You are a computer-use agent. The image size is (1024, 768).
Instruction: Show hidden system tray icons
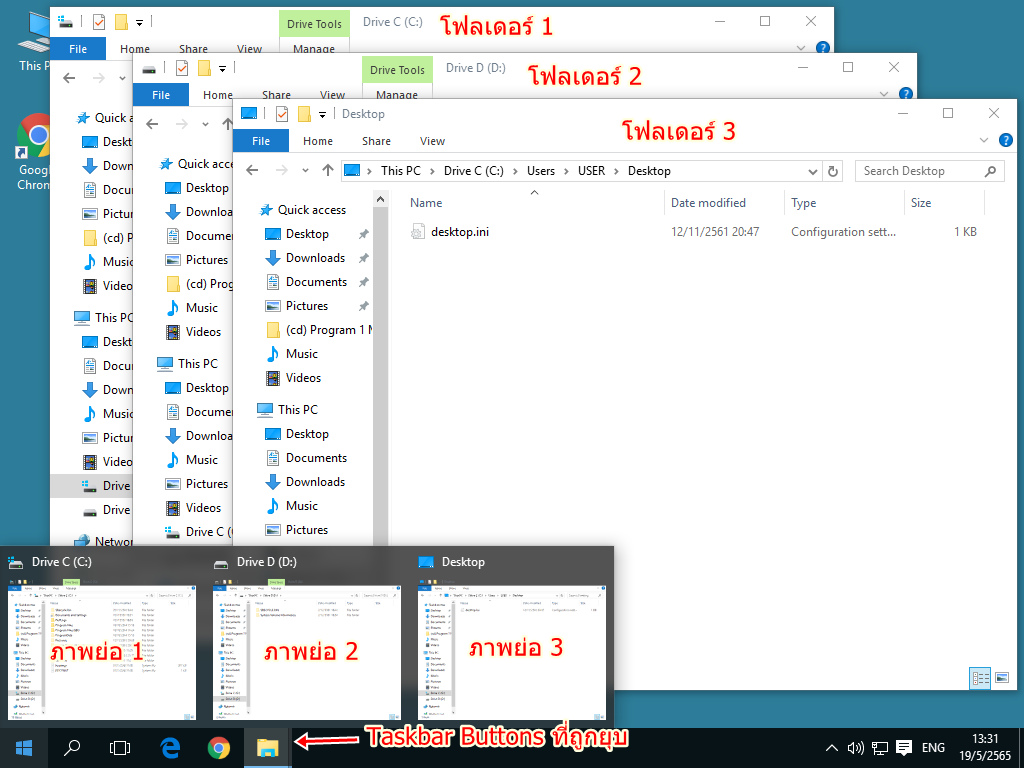coord(831,747)
